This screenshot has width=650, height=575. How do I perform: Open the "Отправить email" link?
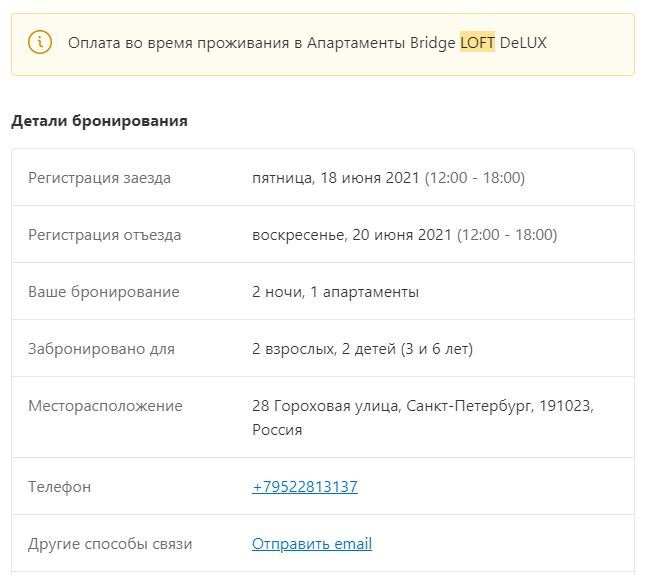point(312,544)
